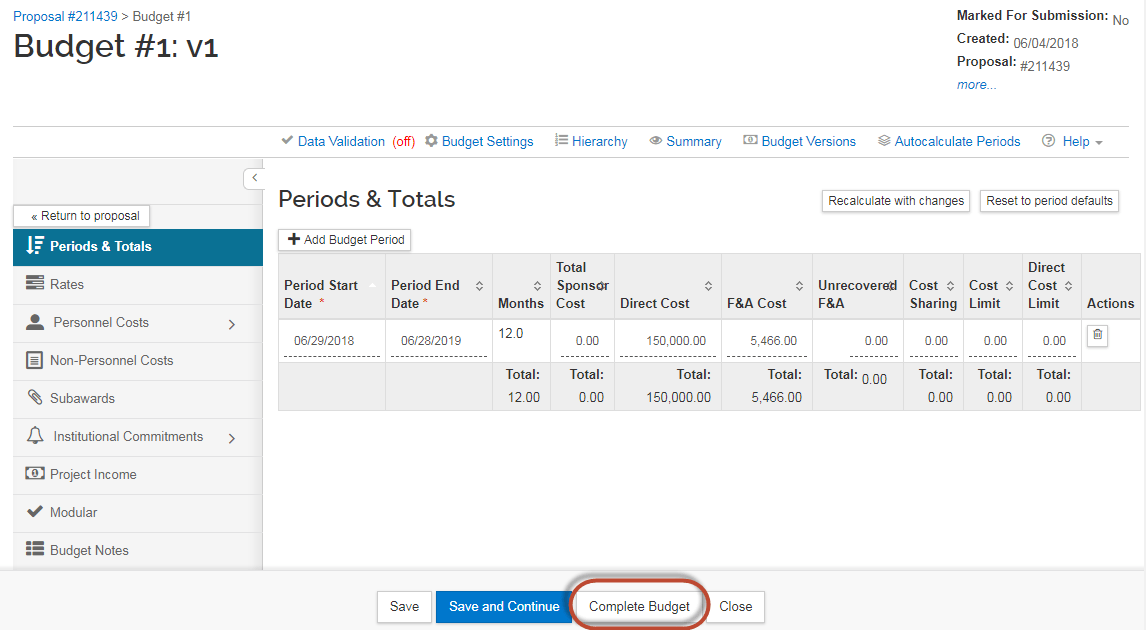Click the Hierarchy list icon
Screen dimensions: 1146x630
pos(561,140)
